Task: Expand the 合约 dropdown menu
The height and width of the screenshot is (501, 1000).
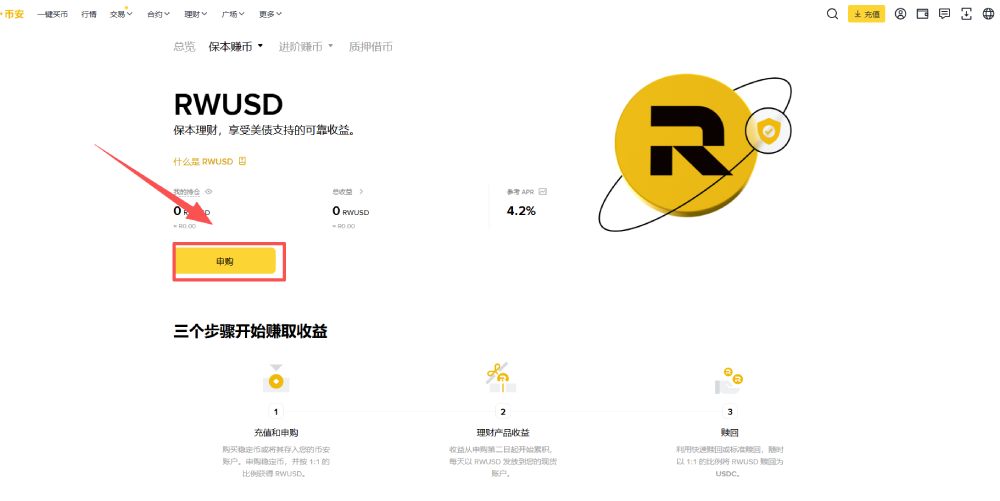Action: tap(159, 15)
